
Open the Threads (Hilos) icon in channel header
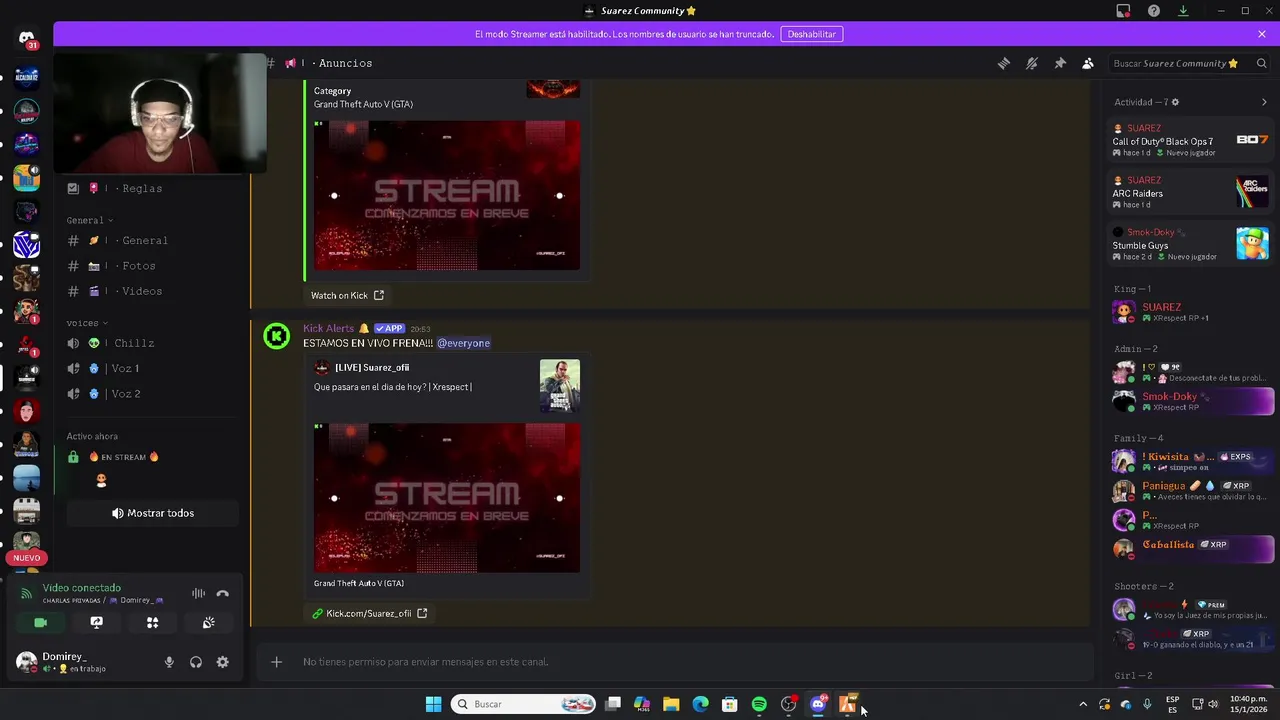click(1004, 63)
